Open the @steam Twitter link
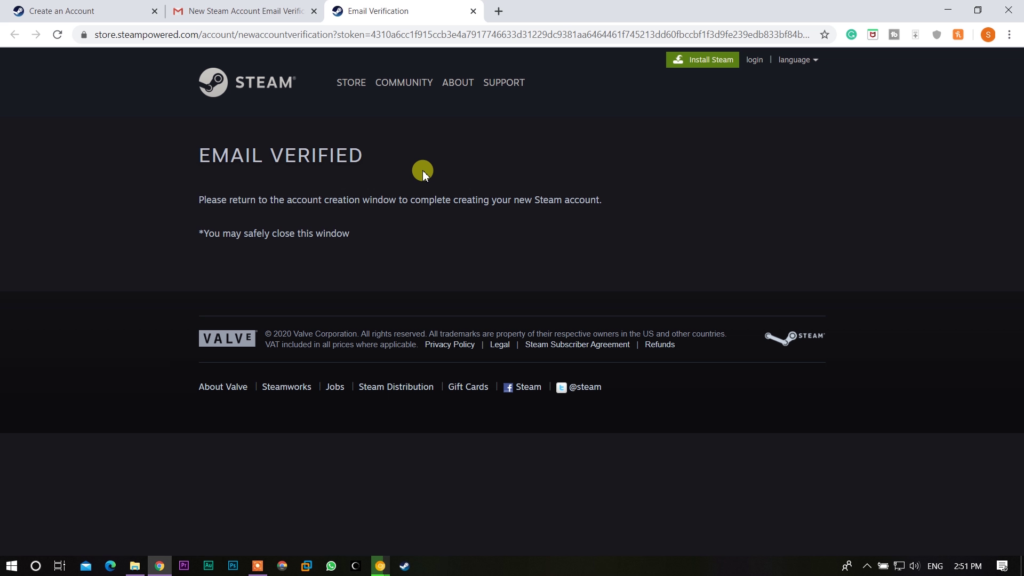This screenshot has height=576, width=1024. 579,387
